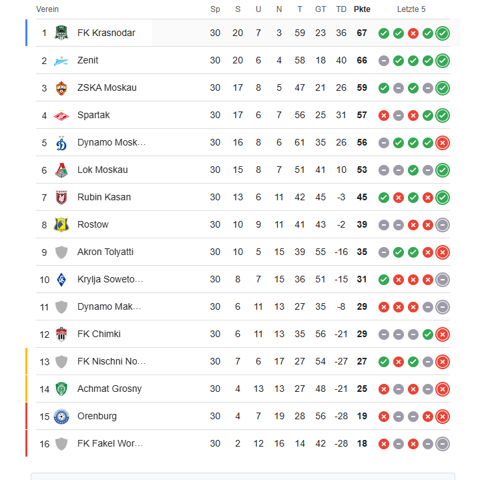Click the Dynamo Moskau blue D logo
This screenshot has width=488, height=480.
tap(61, 143)
